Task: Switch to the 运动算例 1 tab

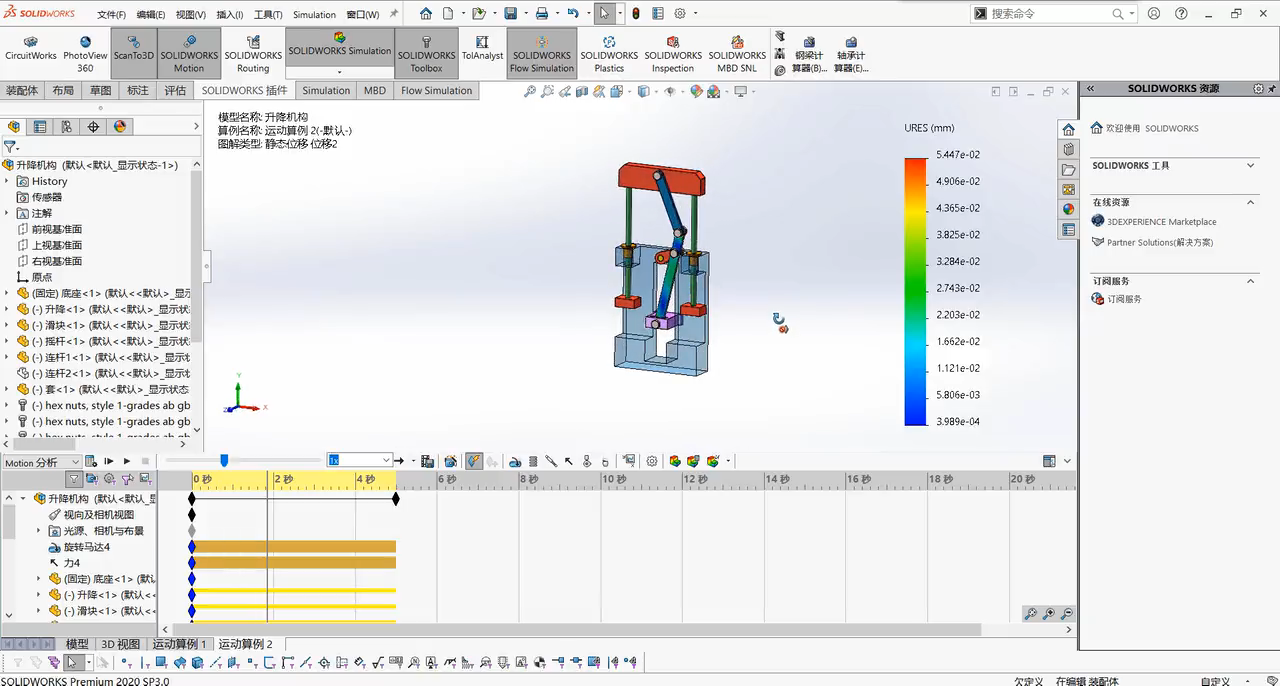Action: click(179, 644)
